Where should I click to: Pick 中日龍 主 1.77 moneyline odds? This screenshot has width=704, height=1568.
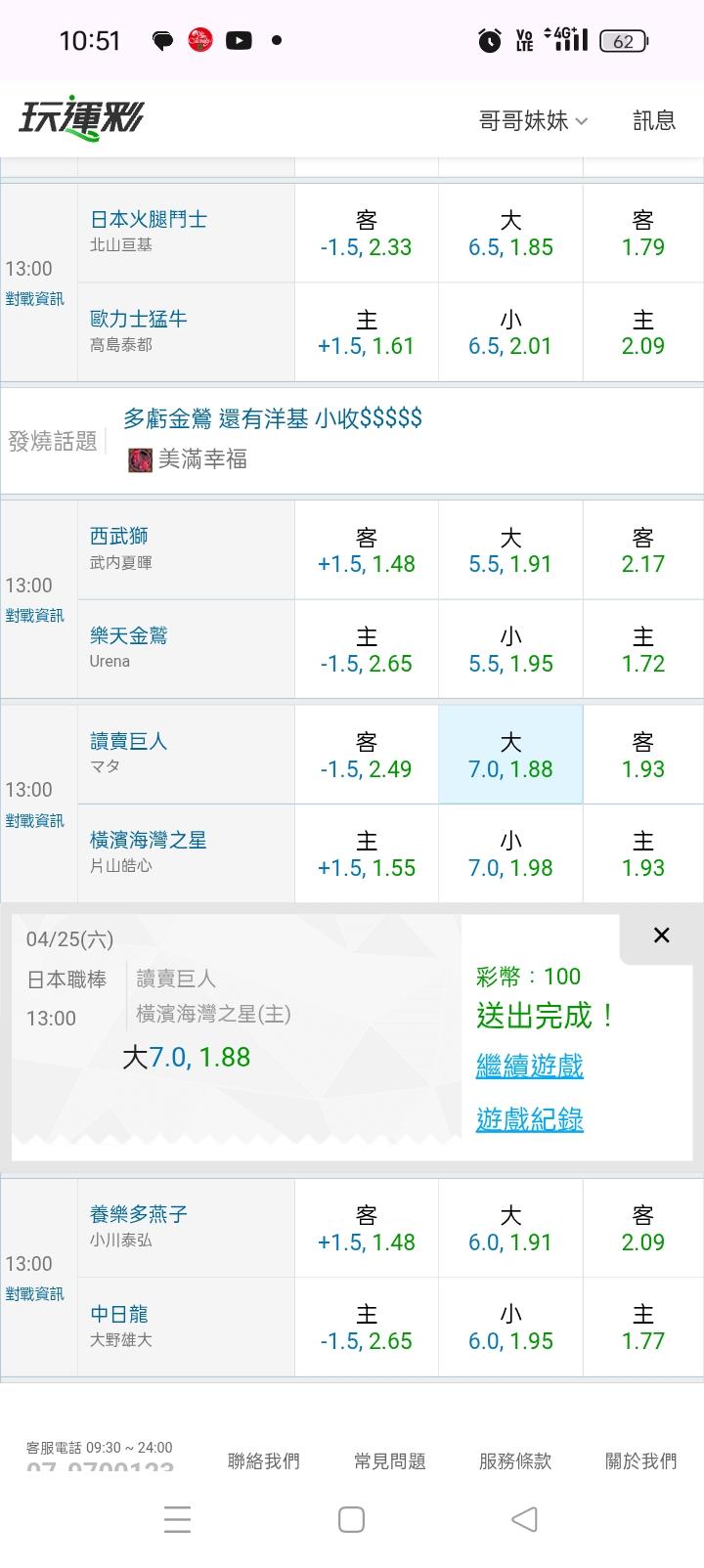coord(642,1328)
